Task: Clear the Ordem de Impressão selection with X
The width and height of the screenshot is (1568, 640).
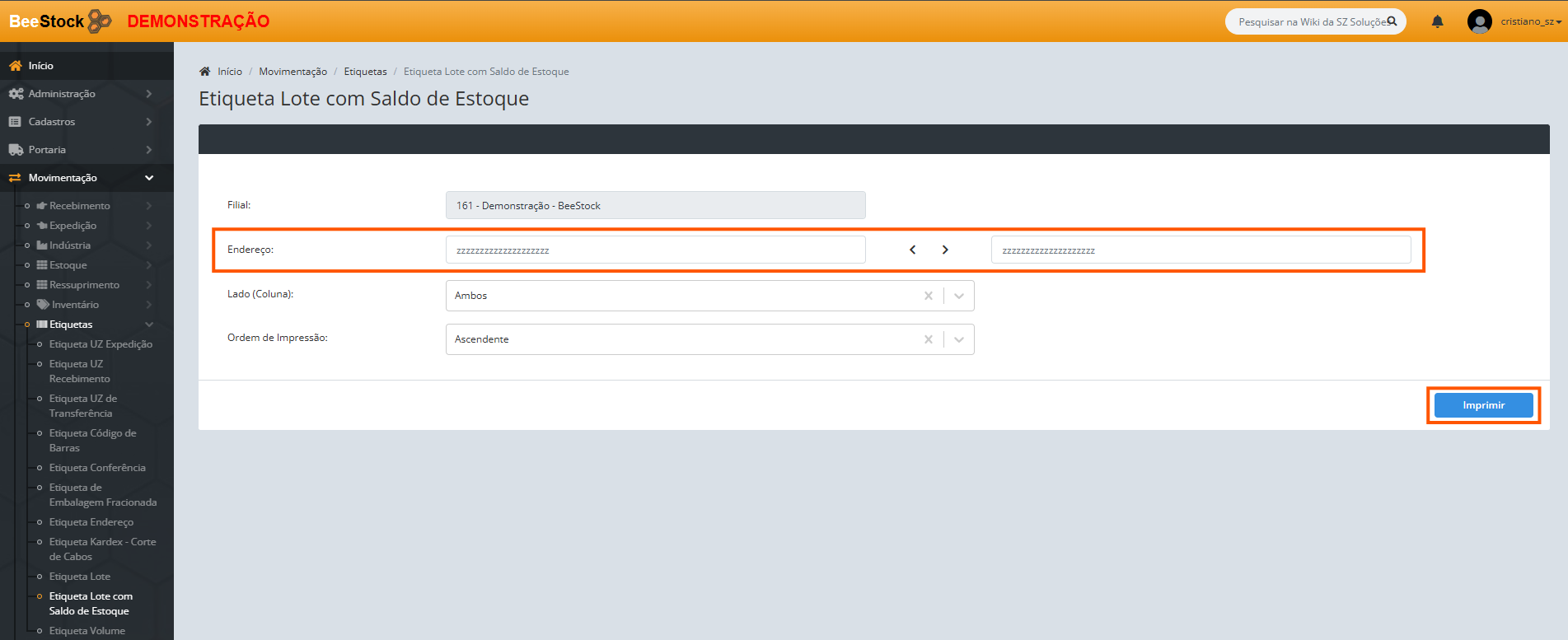Action: tap(928, 339)
